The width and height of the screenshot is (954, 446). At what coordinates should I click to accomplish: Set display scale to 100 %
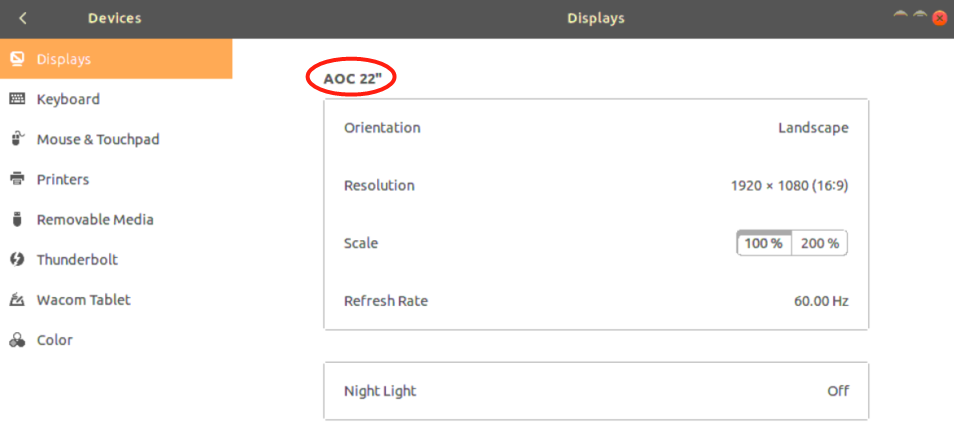click(x=764, y=243)
